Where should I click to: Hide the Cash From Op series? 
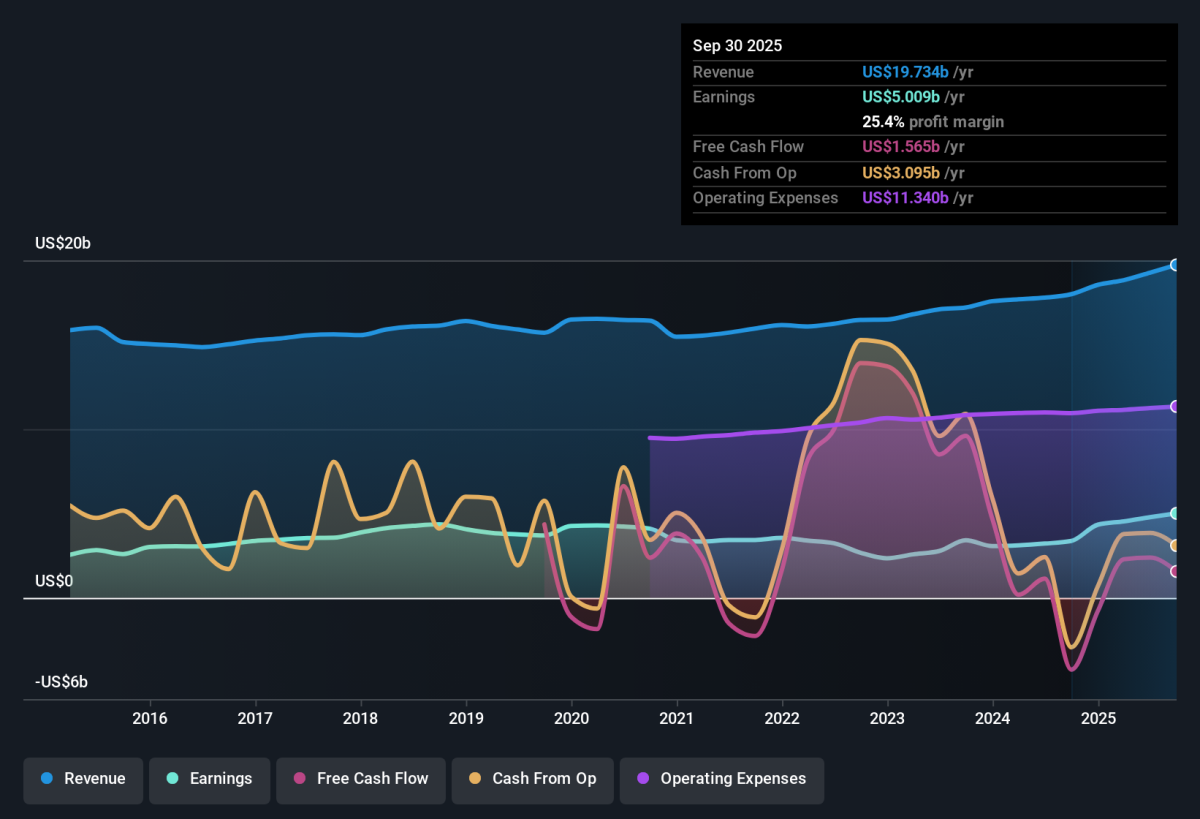[532, 780]
